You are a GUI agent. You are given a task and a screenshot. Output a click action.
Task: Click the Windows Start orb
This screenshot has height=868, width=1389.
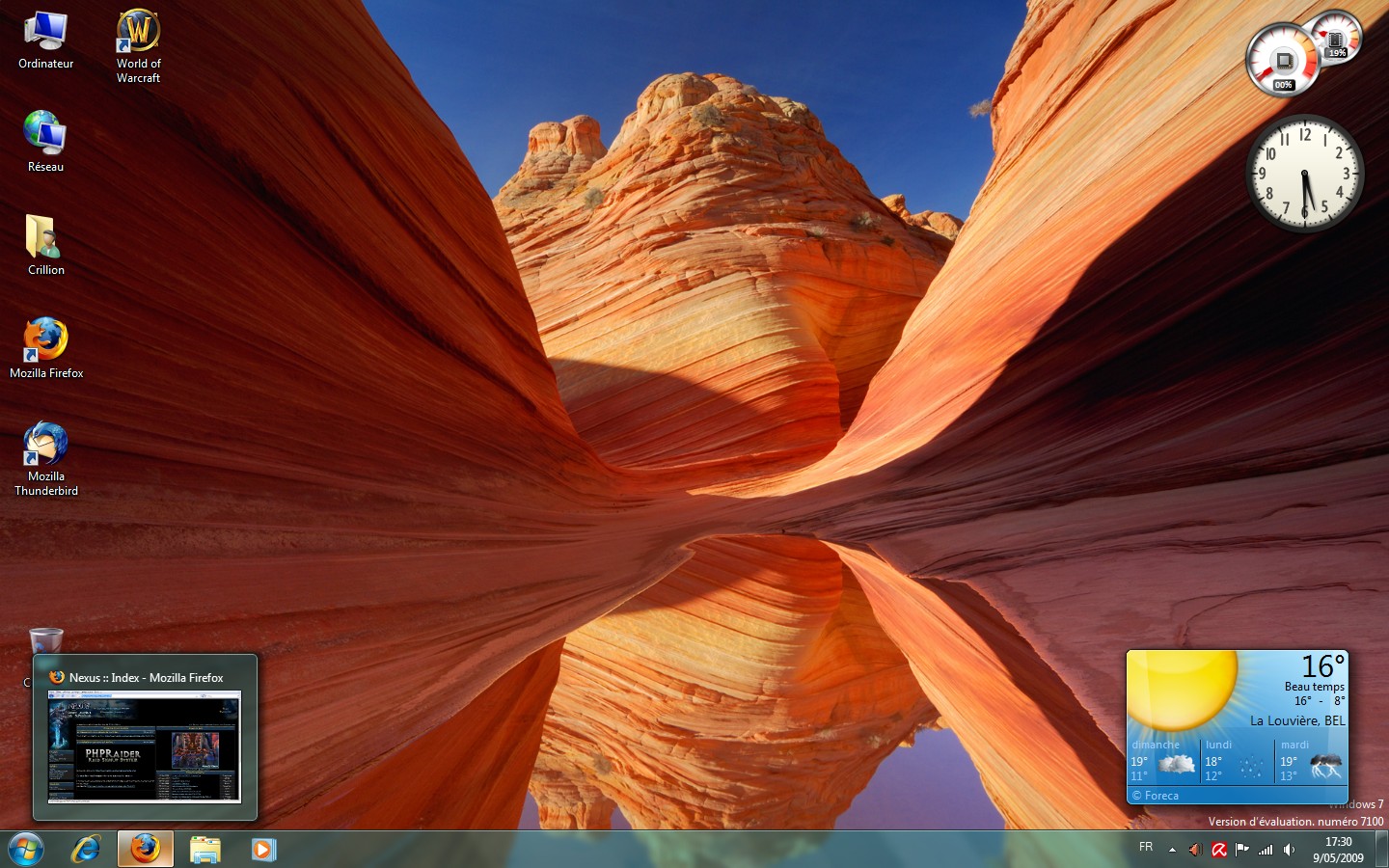pos(26,849)
